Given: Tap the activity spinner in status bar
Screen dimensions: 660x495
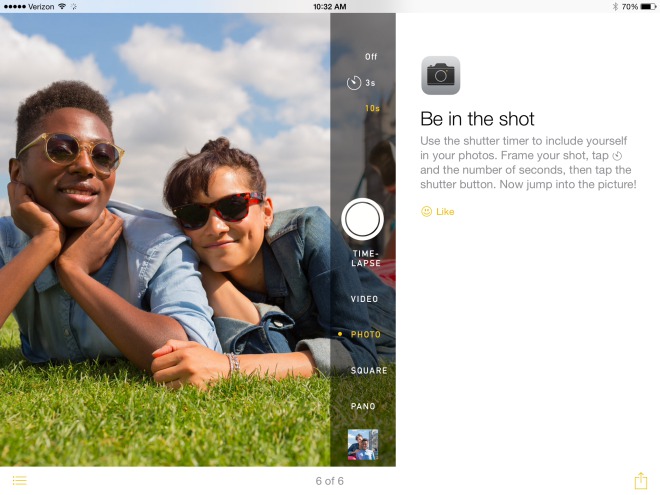Looking at the screenshot, I should (x=74, y=6).
